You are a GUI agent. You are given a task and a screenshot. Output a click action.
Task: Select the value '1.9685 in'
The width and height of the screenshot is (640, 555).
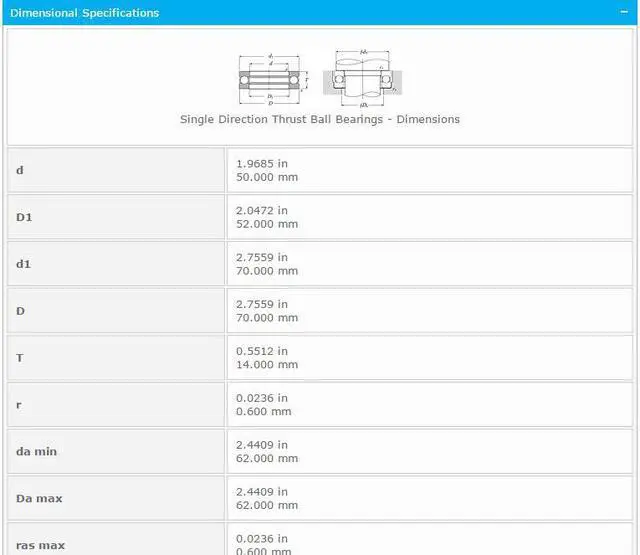coord(262,164)
